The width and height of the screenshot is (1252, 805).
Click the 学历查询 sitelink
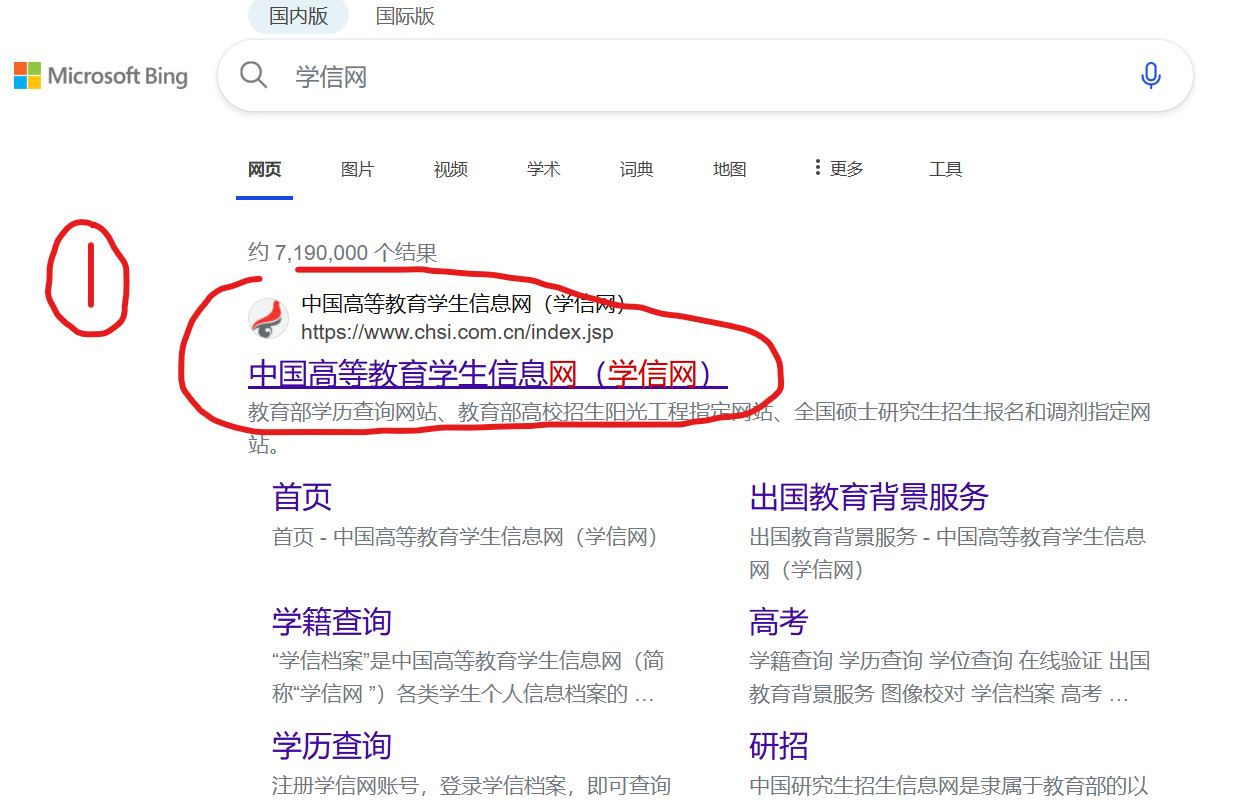click(x=333, y=746)
